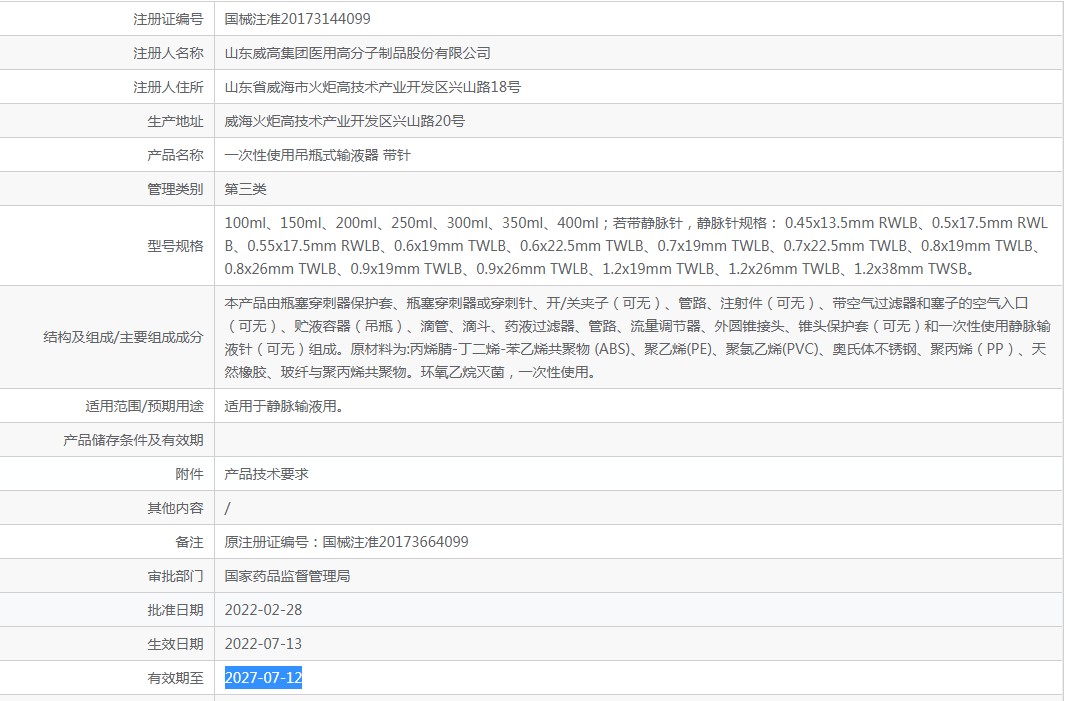
Task: Click the 产品名称 label
Action: 175,155
